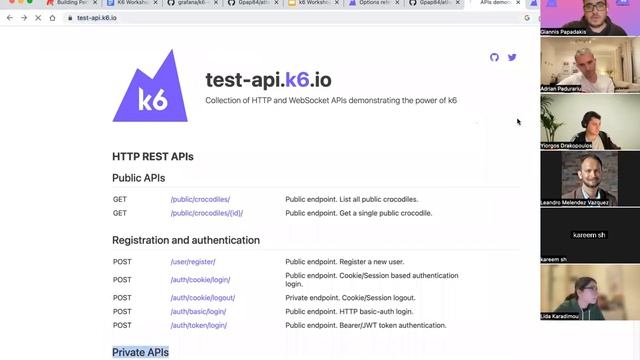Viewport: 640px width, 360px height.
Task: Go back with browser back arrow
Action: click(10, 18)
